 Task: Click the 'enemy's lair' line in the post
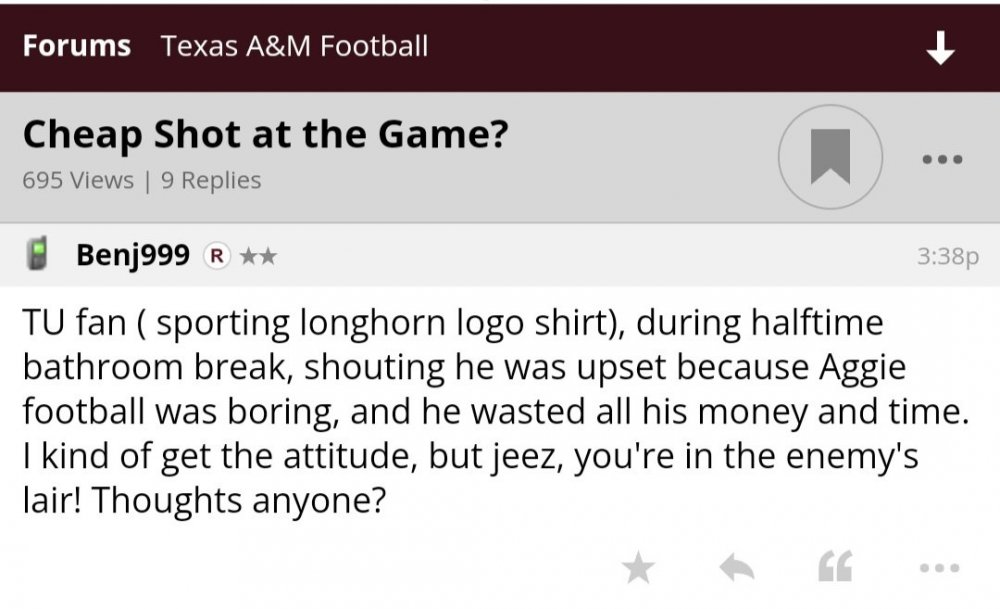(470, 457)
